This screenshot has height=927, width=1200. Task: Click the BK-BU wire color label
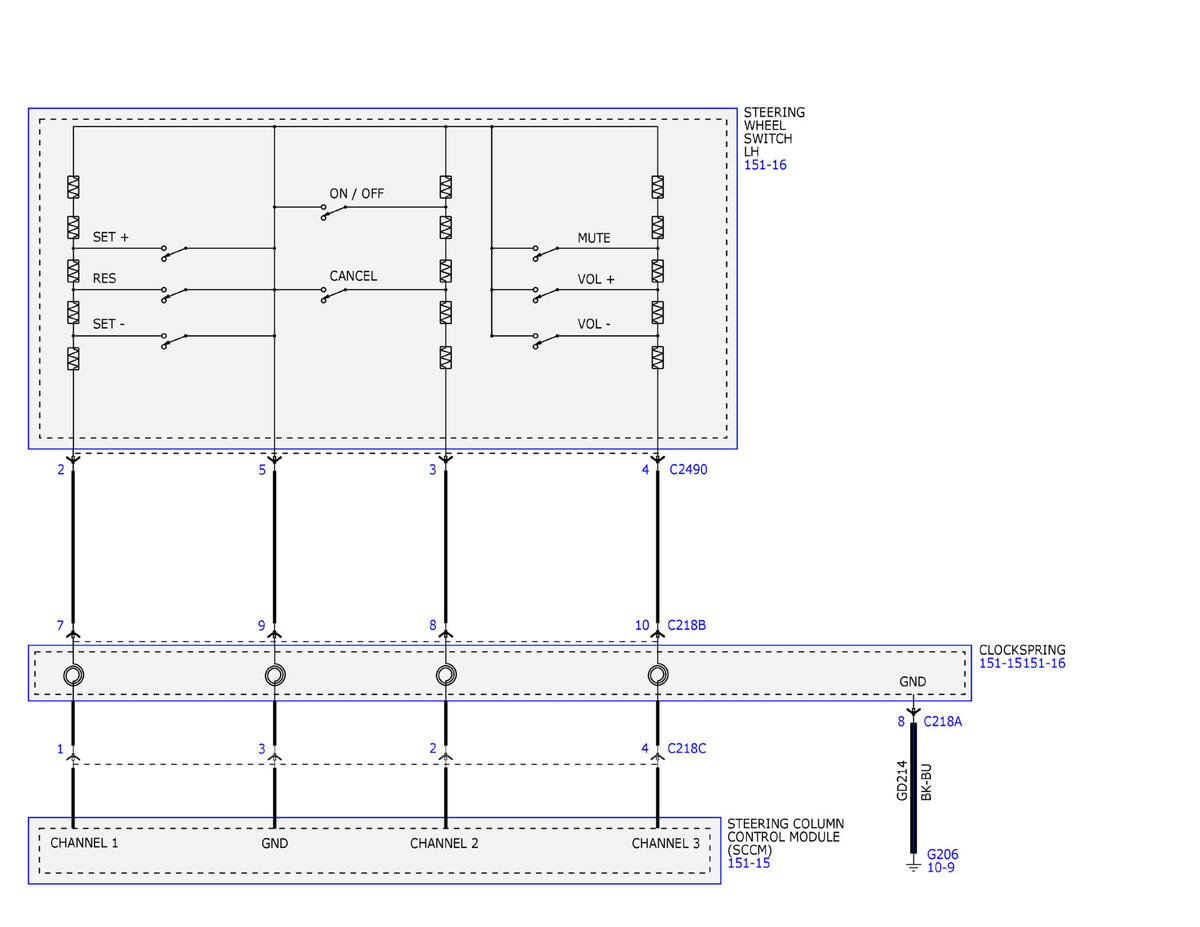tap(926, 781)
